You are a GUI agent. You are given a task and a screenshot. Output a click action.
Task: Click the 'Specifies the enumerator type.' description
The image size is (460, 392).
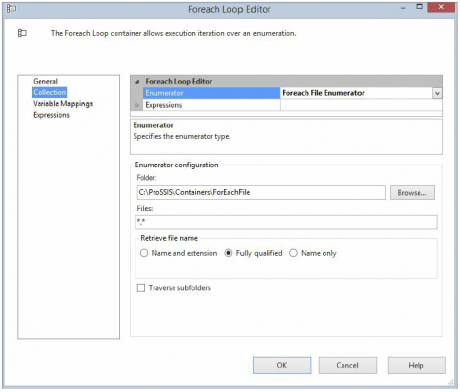(182, 136)
